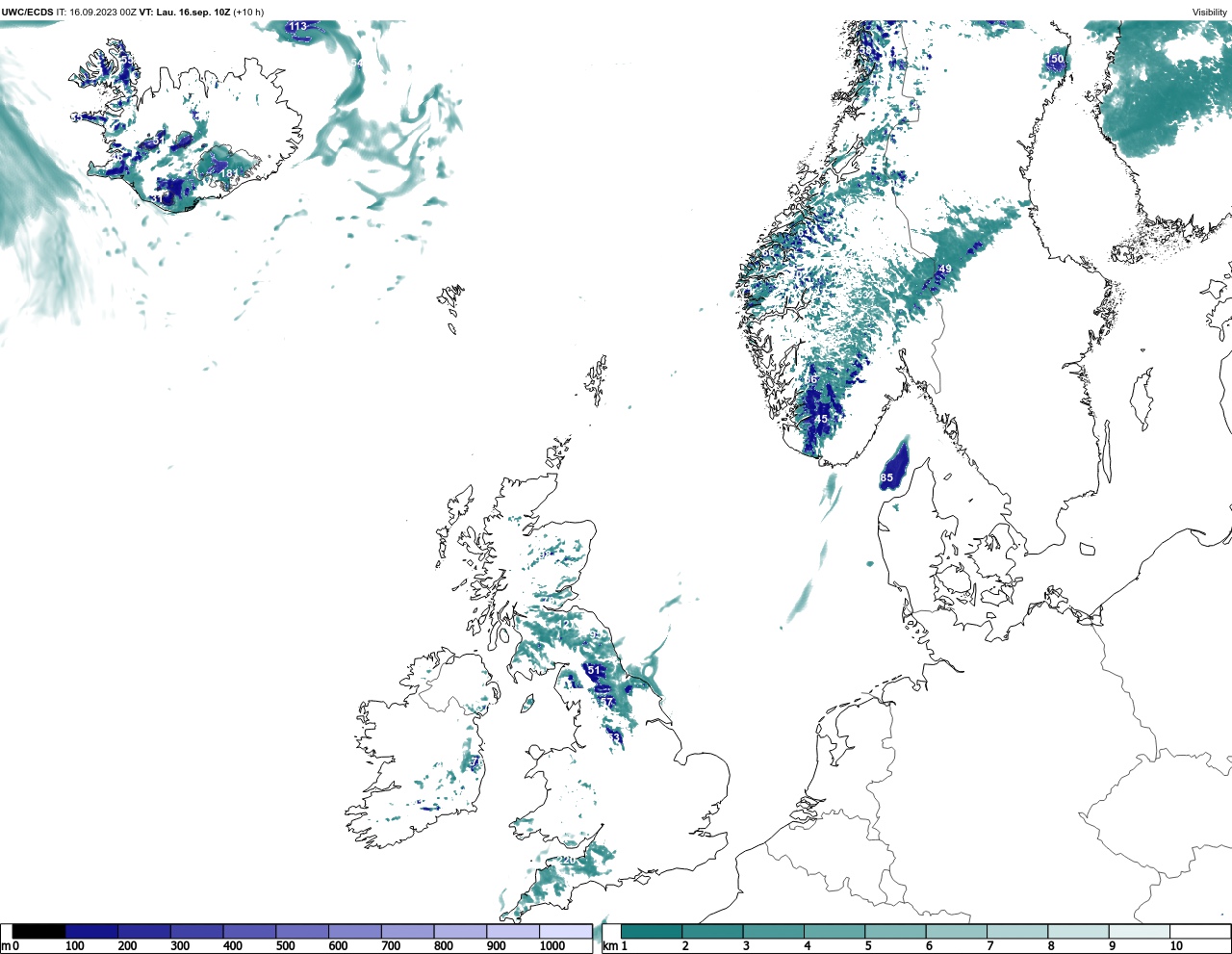
Task: Click the black 0 m visibility legend swatch
Action: point(39,932)
